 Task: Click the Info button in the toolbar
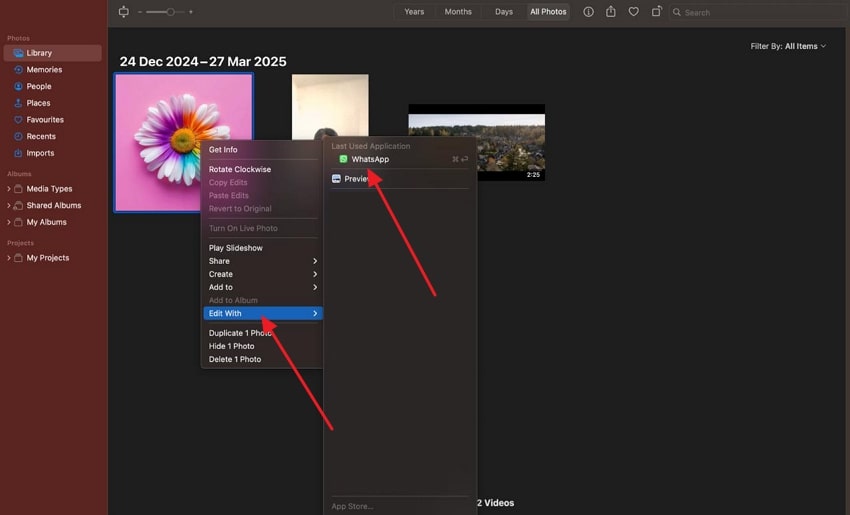tap(588, 12)
